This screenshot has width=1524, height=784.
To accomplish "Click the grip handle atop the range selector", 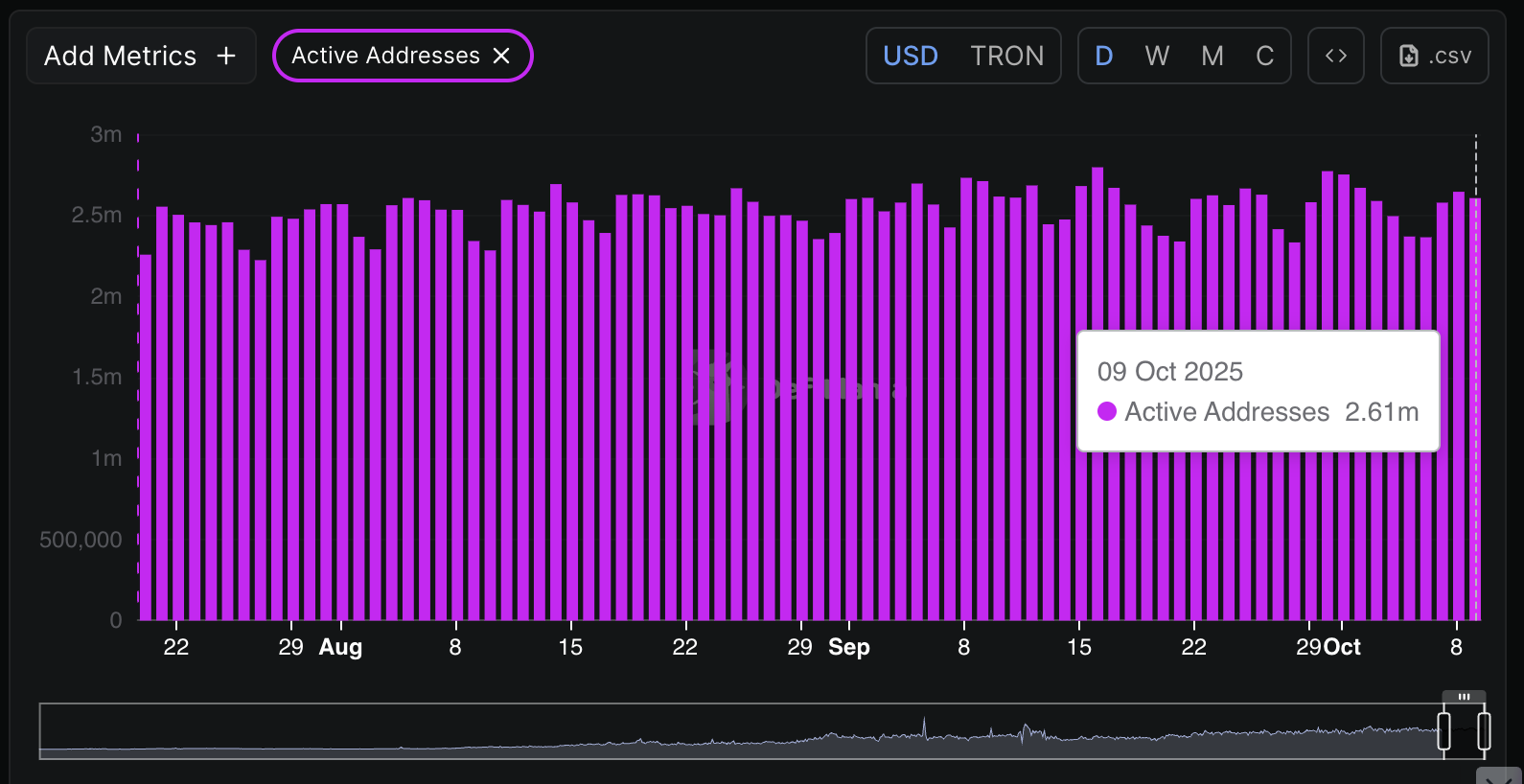I will [1464, 697].
